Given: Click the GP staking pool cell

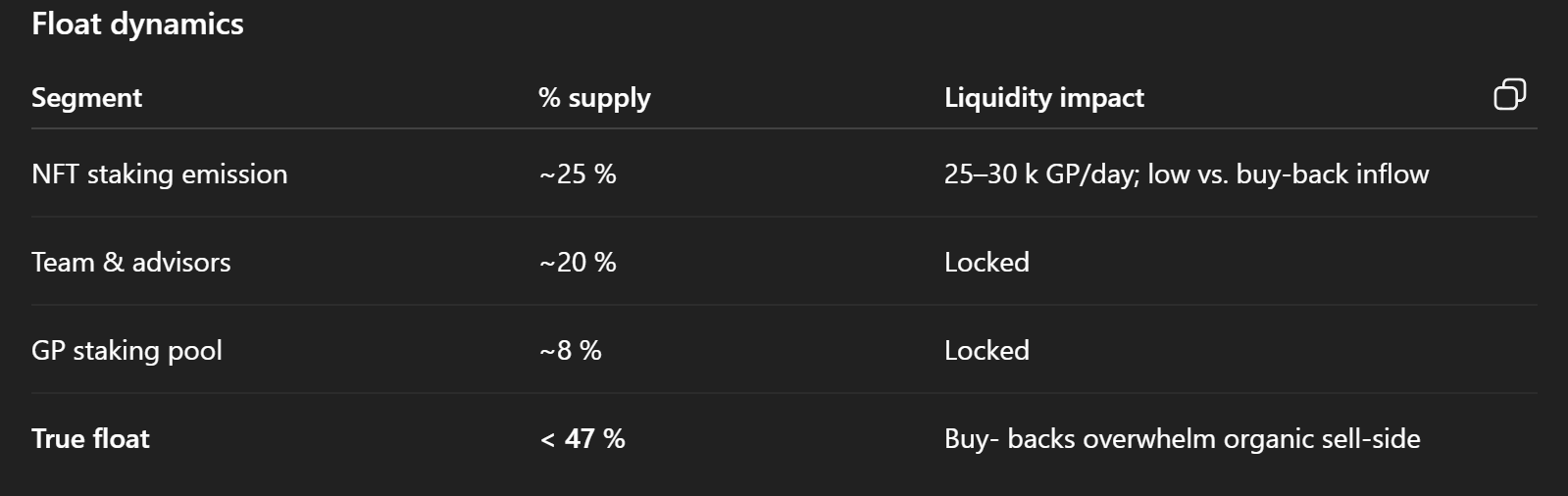Looking at the screenshot, I should click(x=126, y=350).
